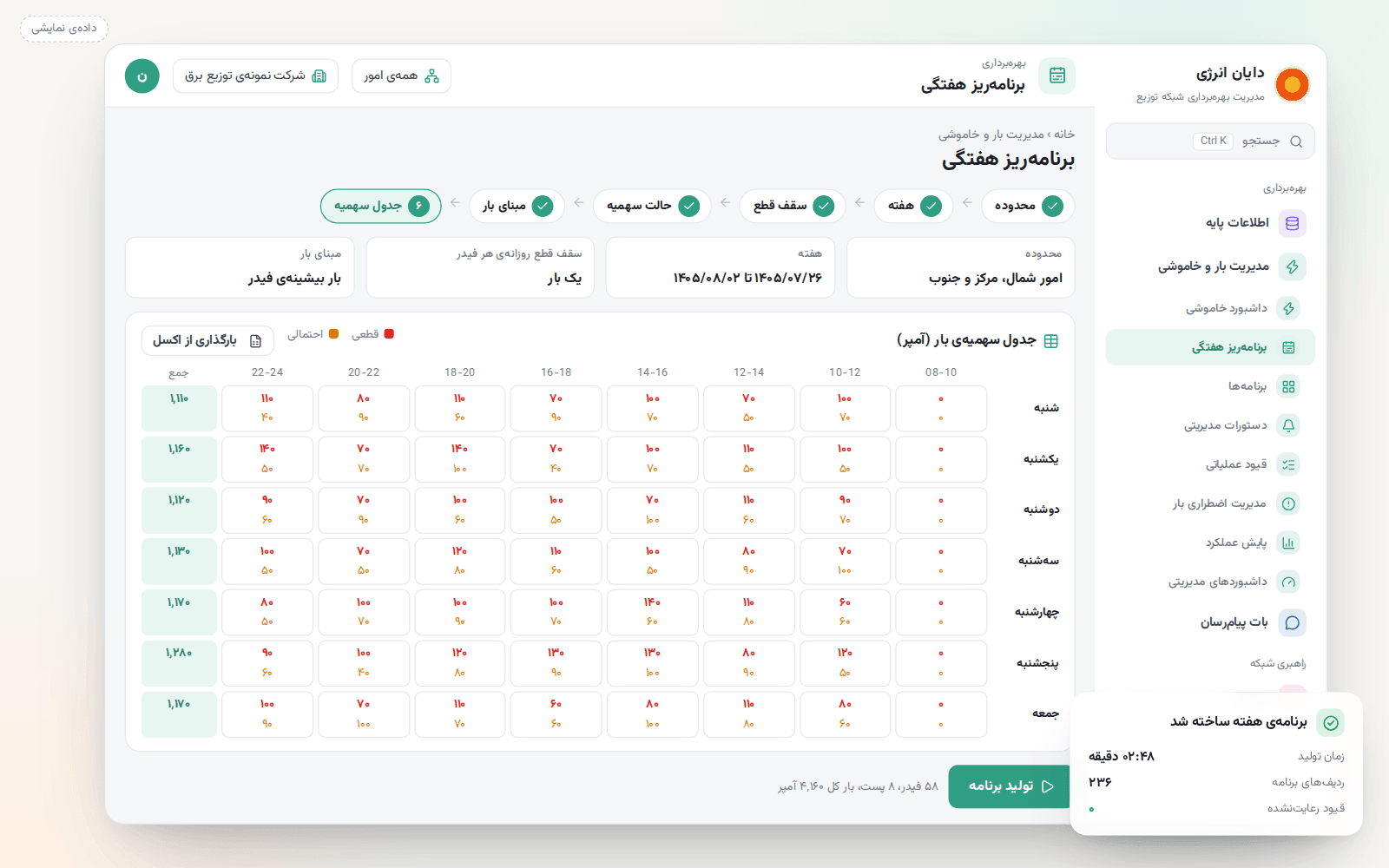Open برنامه‌ها grid icon in sidebar
This screenshot has height=868, width=1389.
[1288, 386]
